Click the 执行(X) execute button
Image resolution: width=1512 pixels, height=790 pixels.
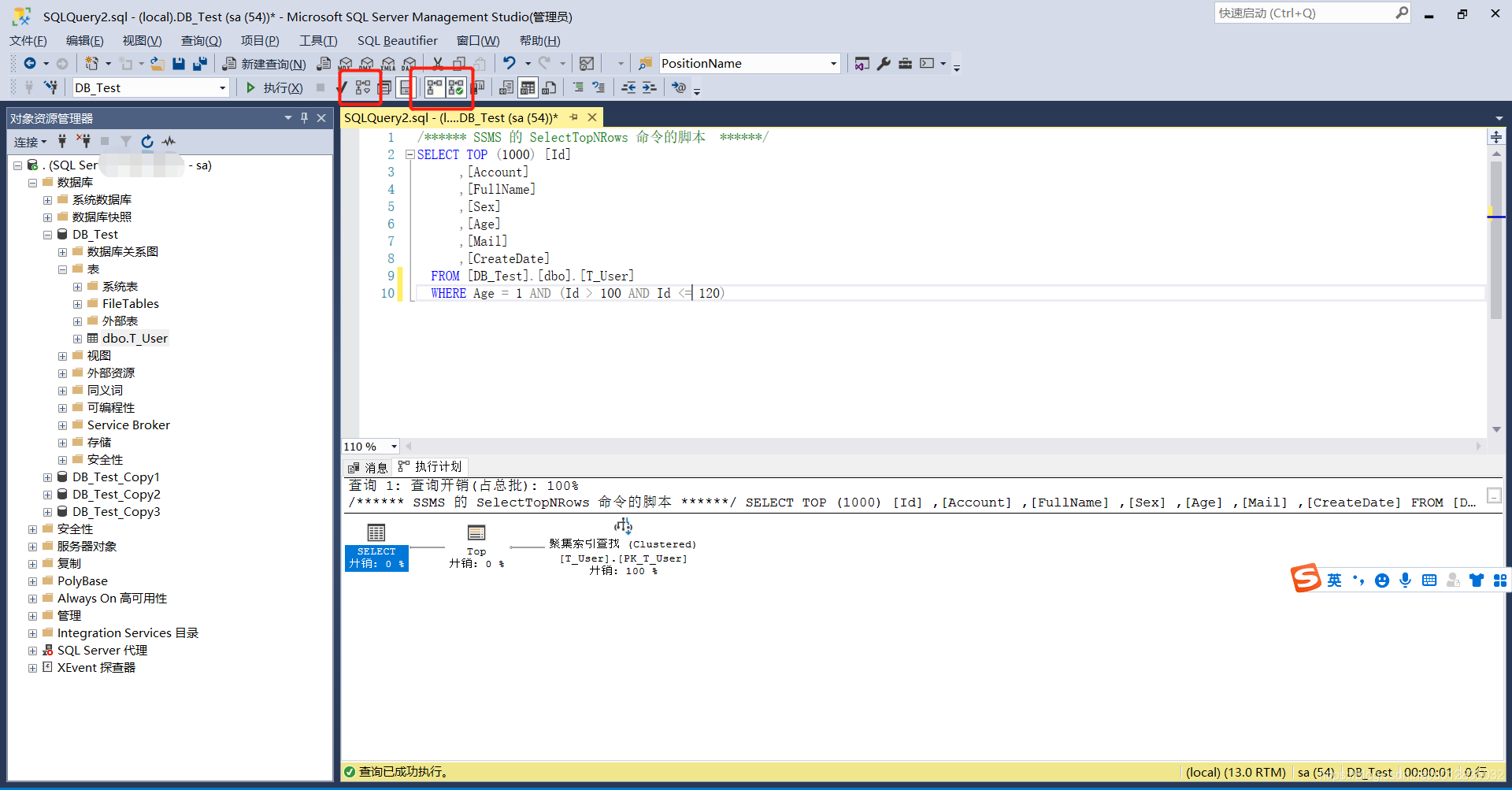pos(274,87)
